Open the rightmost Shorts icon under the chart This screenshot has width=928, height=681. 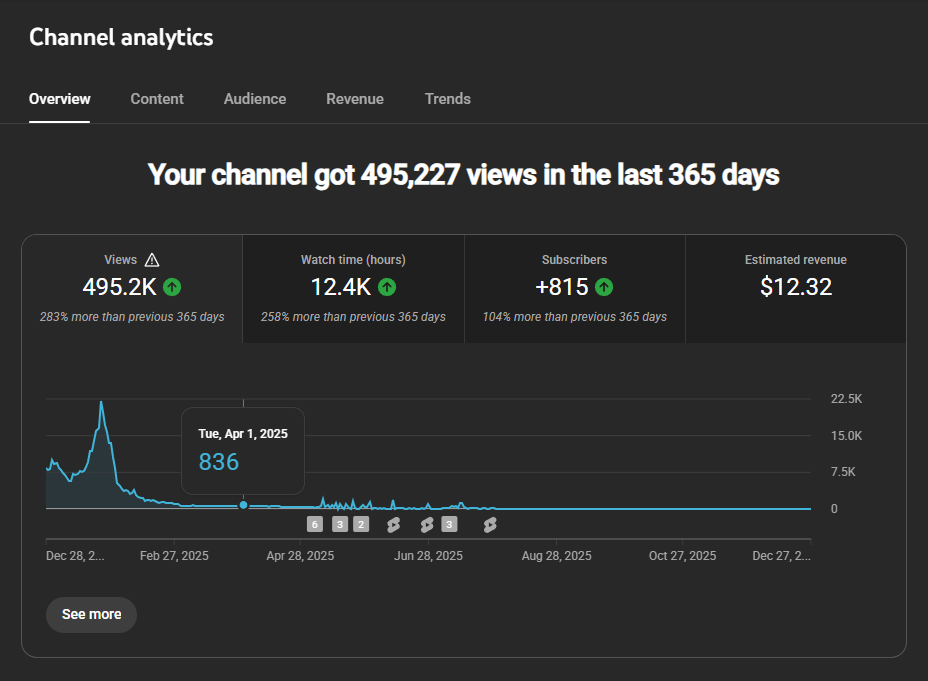click(x=490, y=524)
